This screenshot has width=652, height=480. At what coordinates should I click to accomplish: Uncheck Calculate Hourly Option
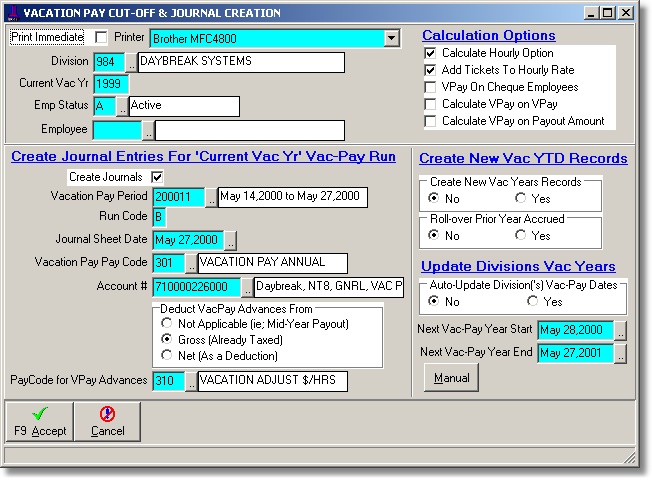point(430,53)
